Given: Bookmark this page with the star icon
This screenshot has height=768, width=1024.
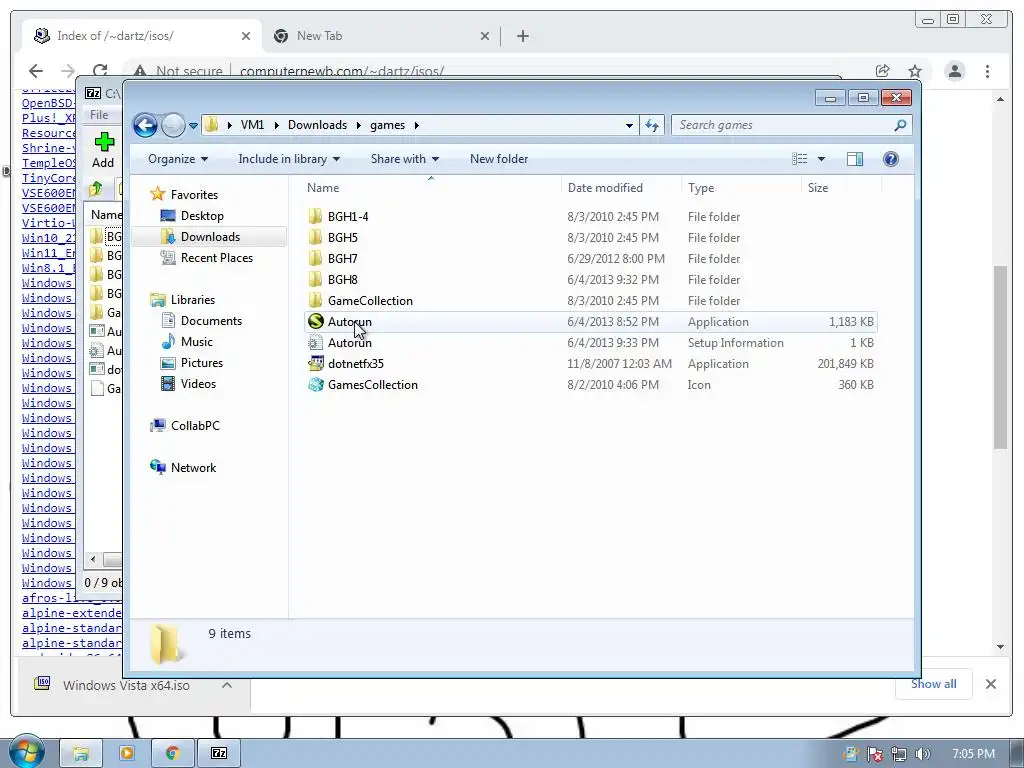Looking at the screenshot, I should (915, 71).
